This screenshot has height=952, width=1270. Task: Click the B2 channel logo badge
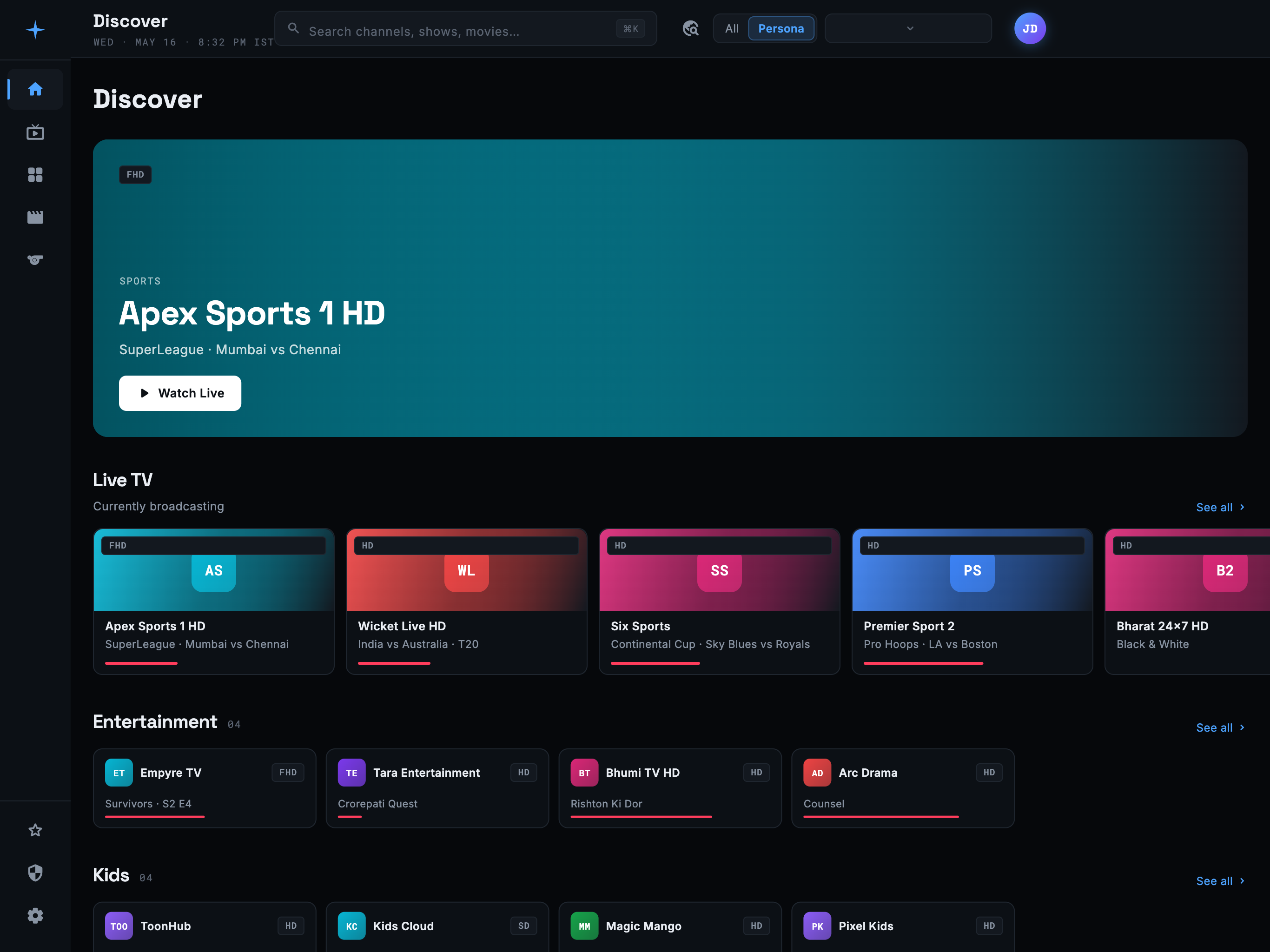tap(1225, 570)
